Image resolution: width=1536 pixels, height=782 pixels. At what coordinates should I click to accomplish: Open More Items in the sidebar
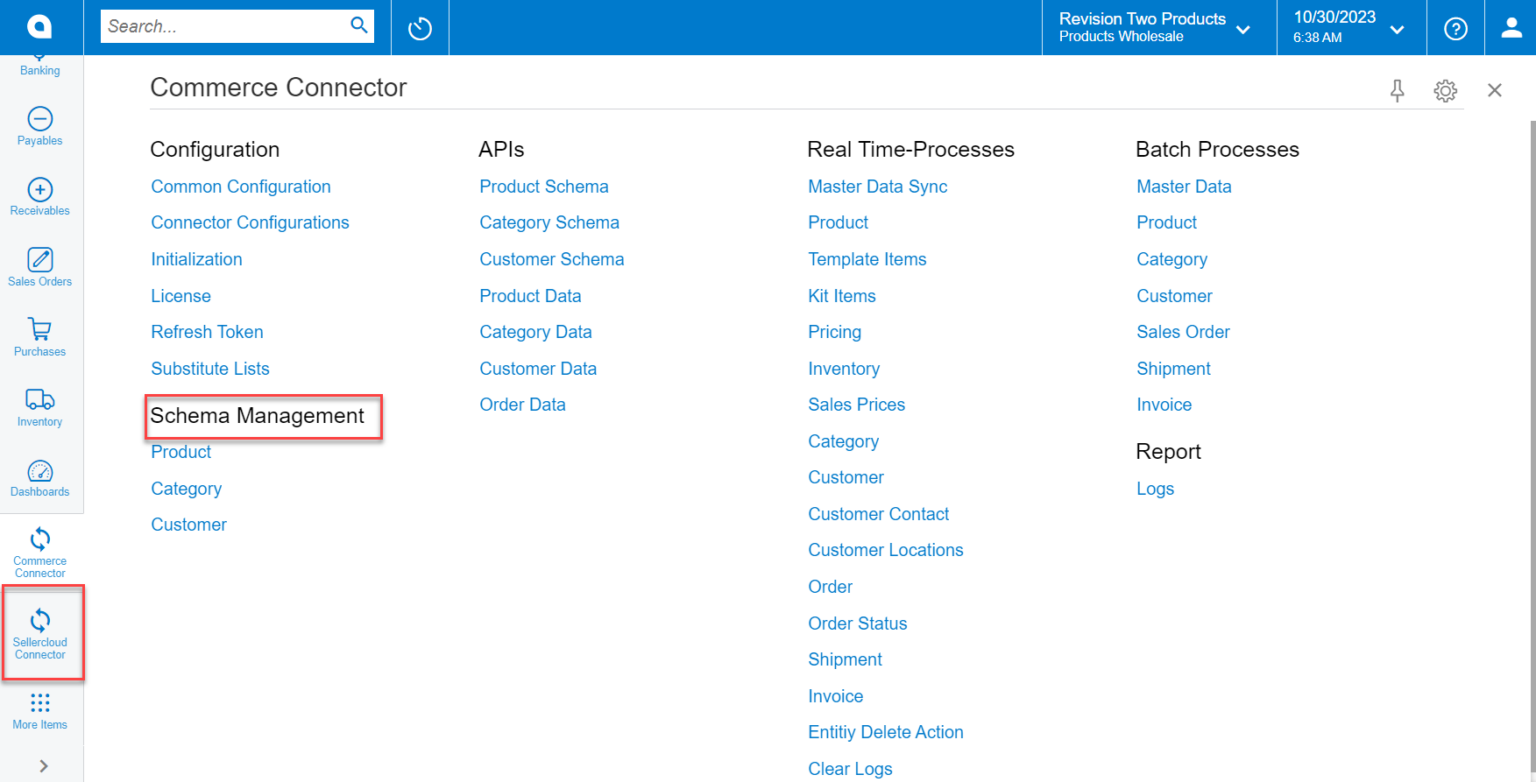click(x=40, y=711)
